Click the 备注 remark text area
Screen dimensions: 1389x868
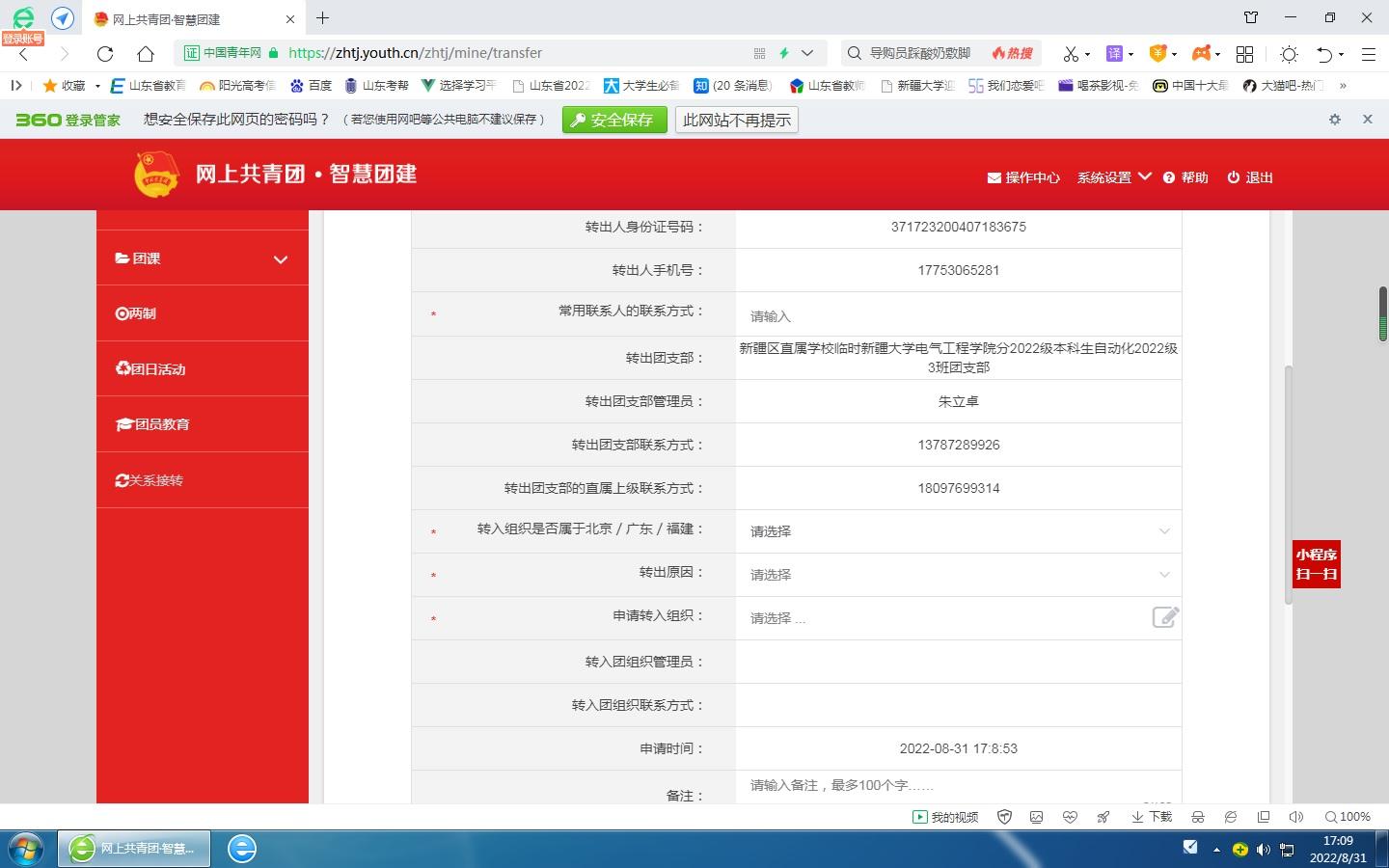(x=958, y=788)
